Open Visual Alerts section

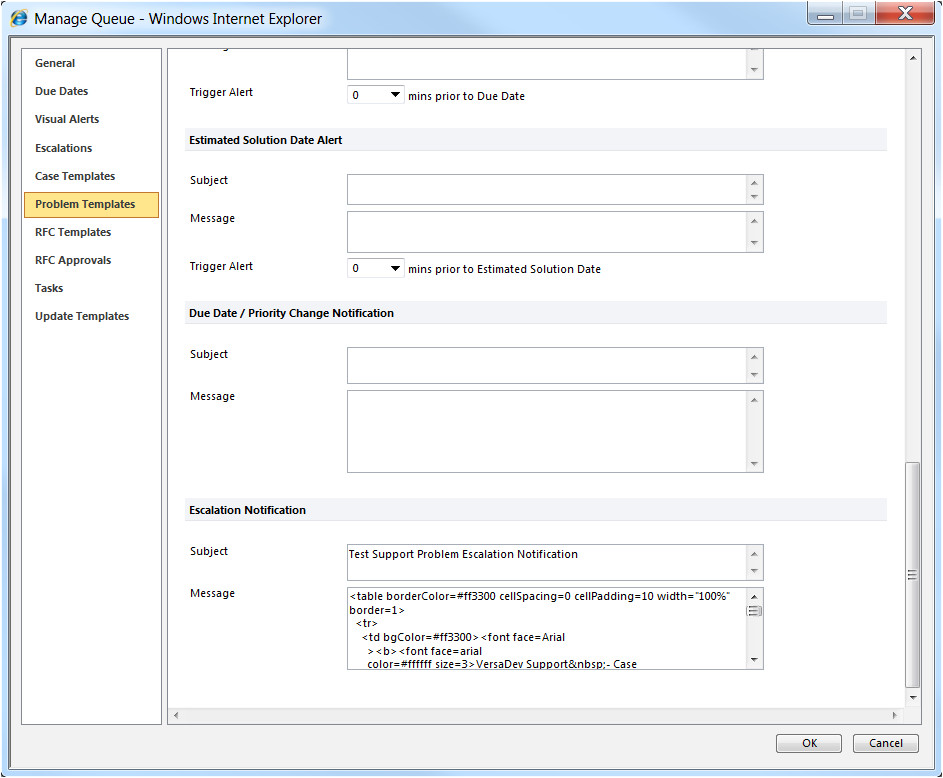click(x=67, y=119)
